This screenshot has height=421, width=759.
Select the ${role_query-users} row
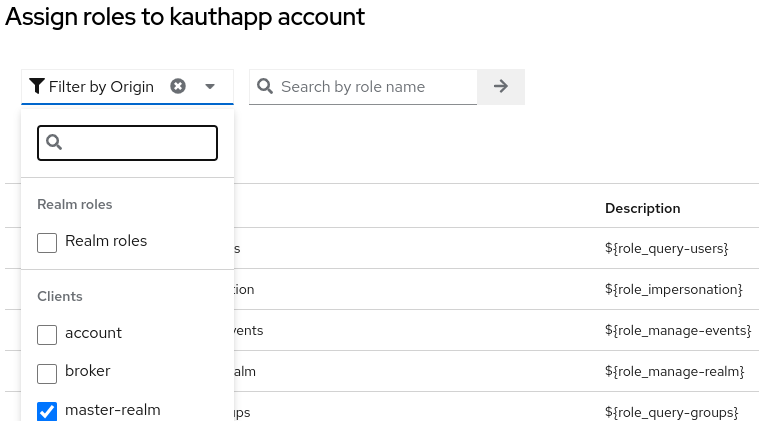666,248
